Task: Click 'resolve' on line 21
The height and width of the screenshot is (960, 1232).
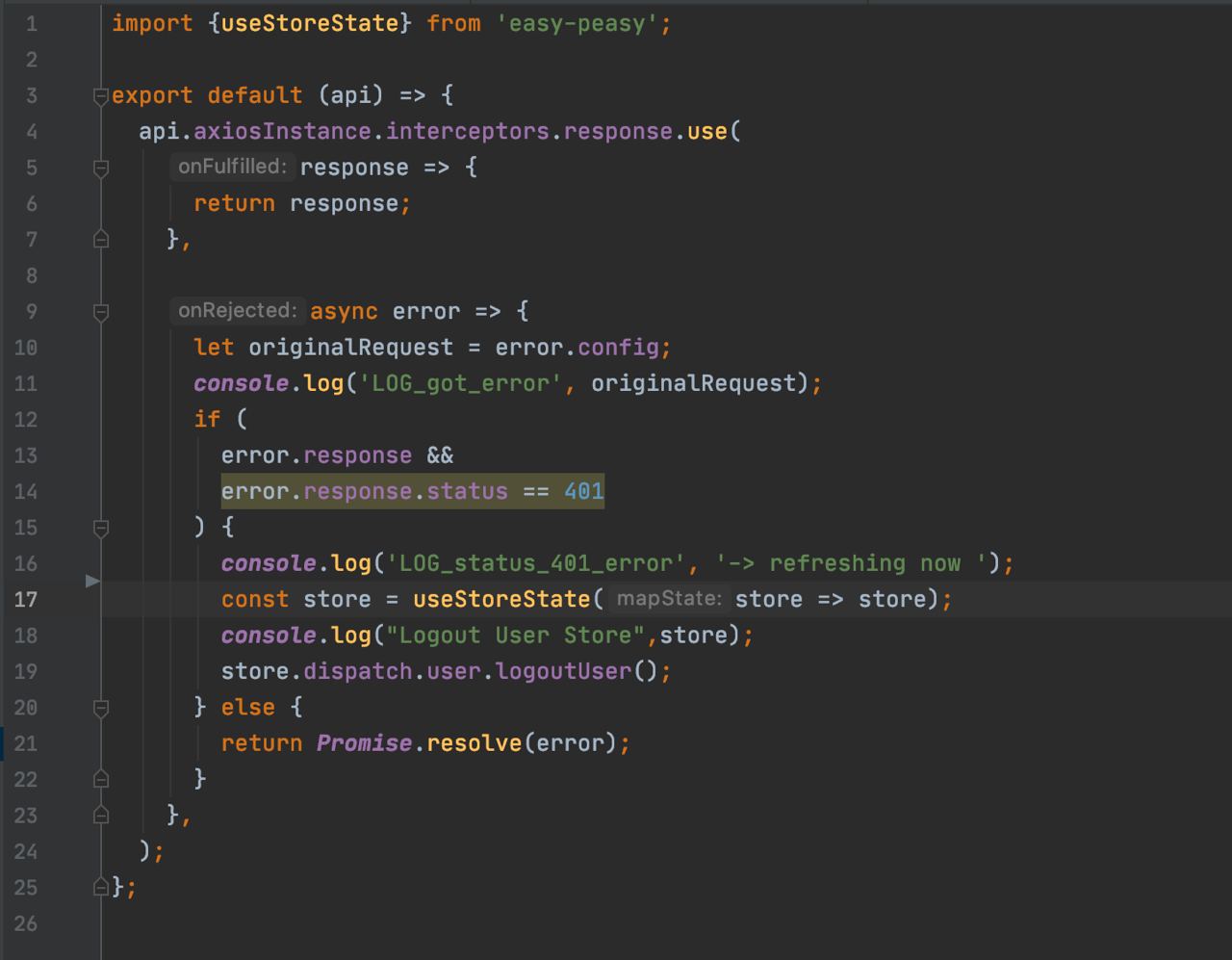Action: click(x=475, y=742)
